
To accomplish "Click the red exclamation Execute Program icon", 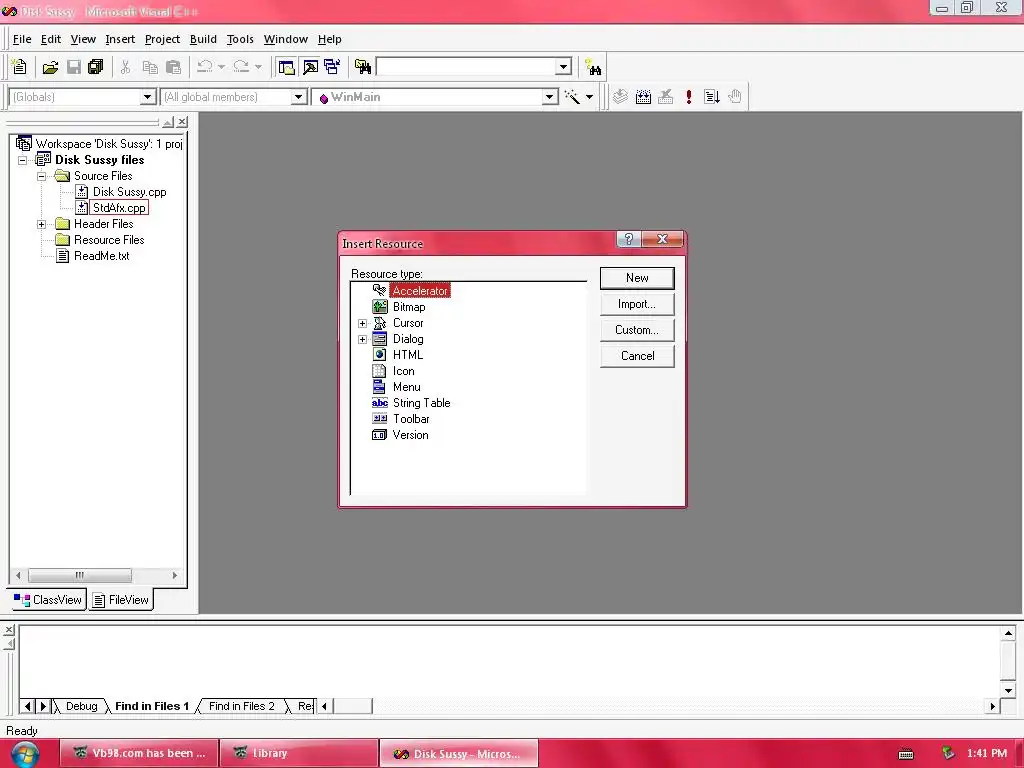I will 688,97.
